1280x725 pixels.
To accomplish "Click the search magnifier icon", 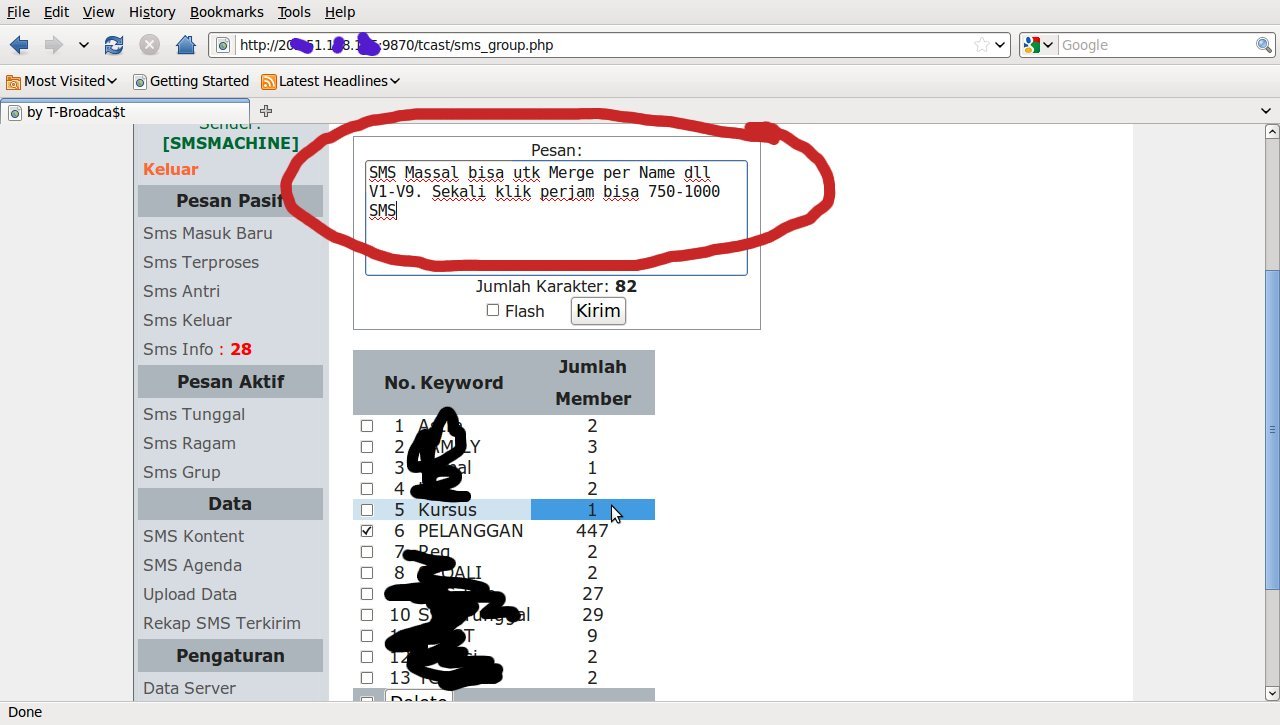I will (x=1264, y=45).
